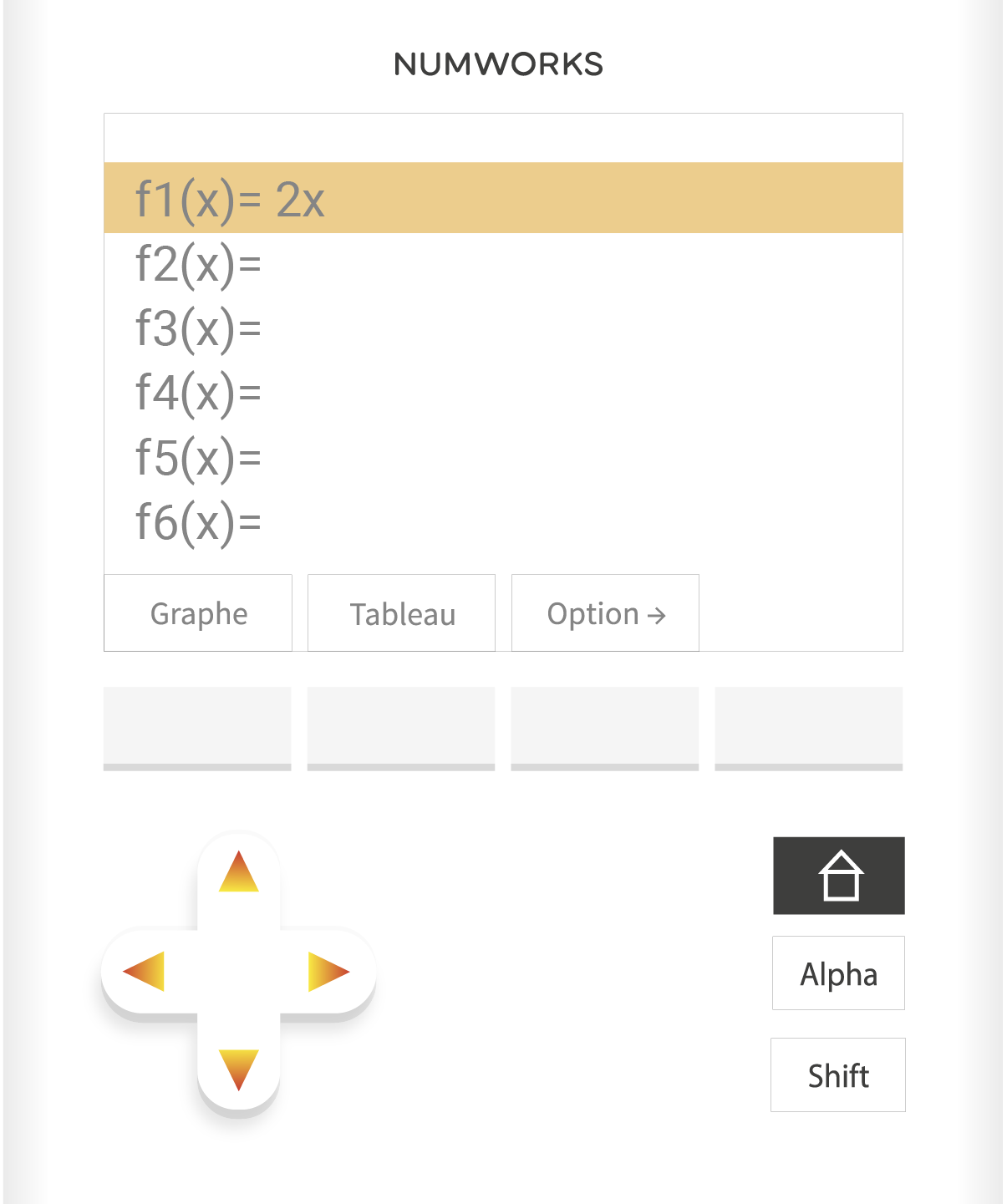The width and height of the screenshot is (1007, 1204).
Task: Click the home icon button
Action: (838, 876)
